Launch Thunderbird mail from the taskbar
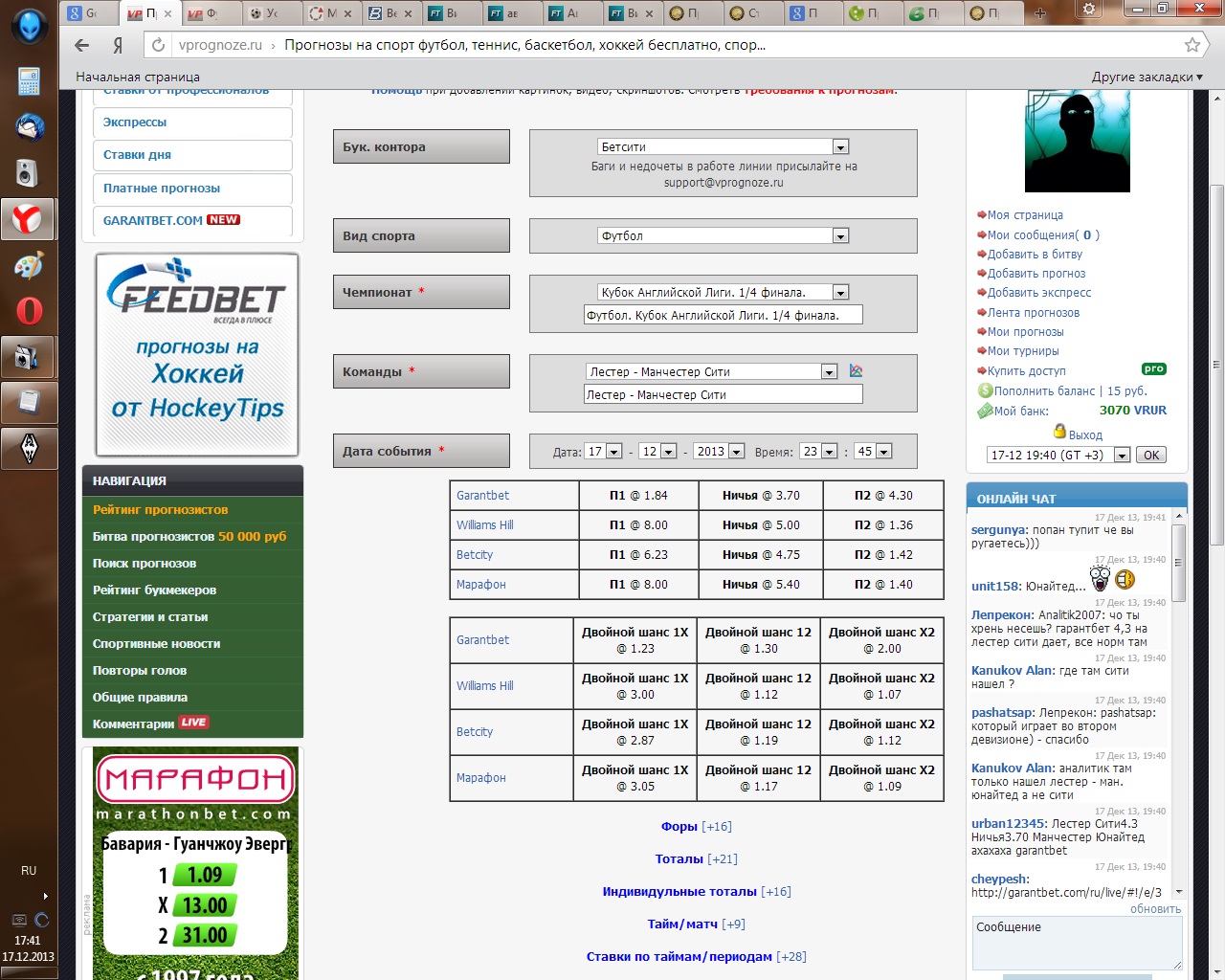This screenshot has height=980, width=1225. pos(29,126)
